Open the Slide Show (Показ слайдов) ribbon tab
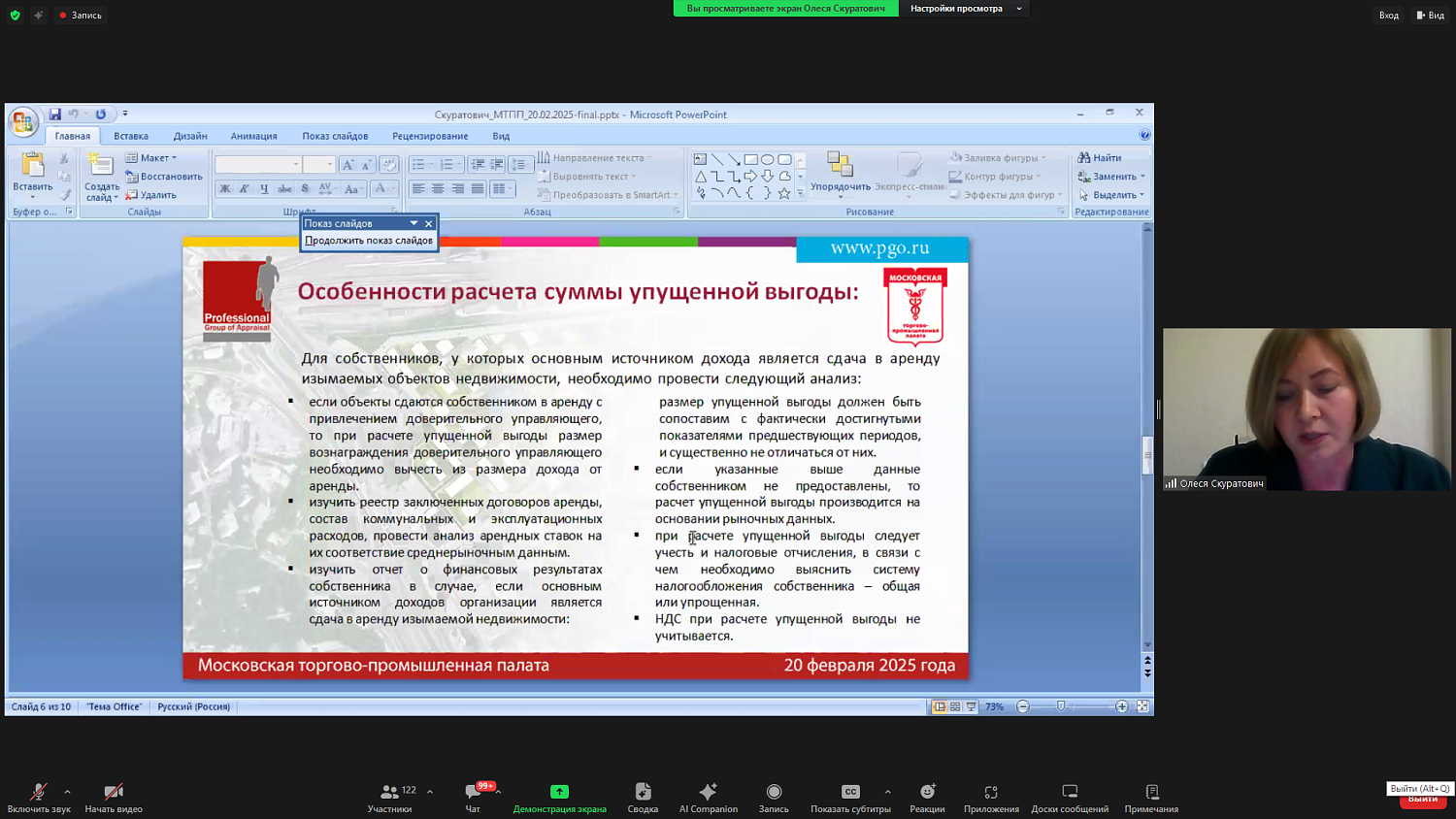 point(335,136)
